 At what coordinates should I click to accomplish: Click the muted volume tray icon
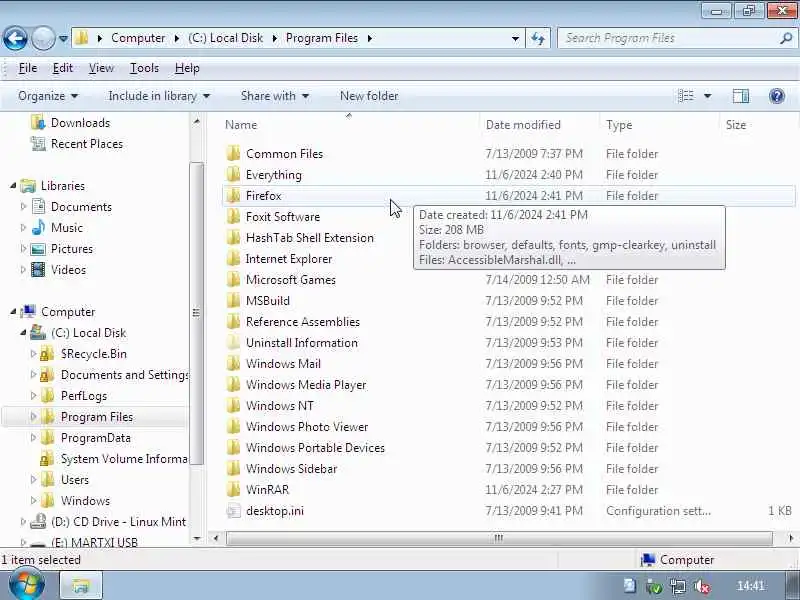tap(703, 586)
